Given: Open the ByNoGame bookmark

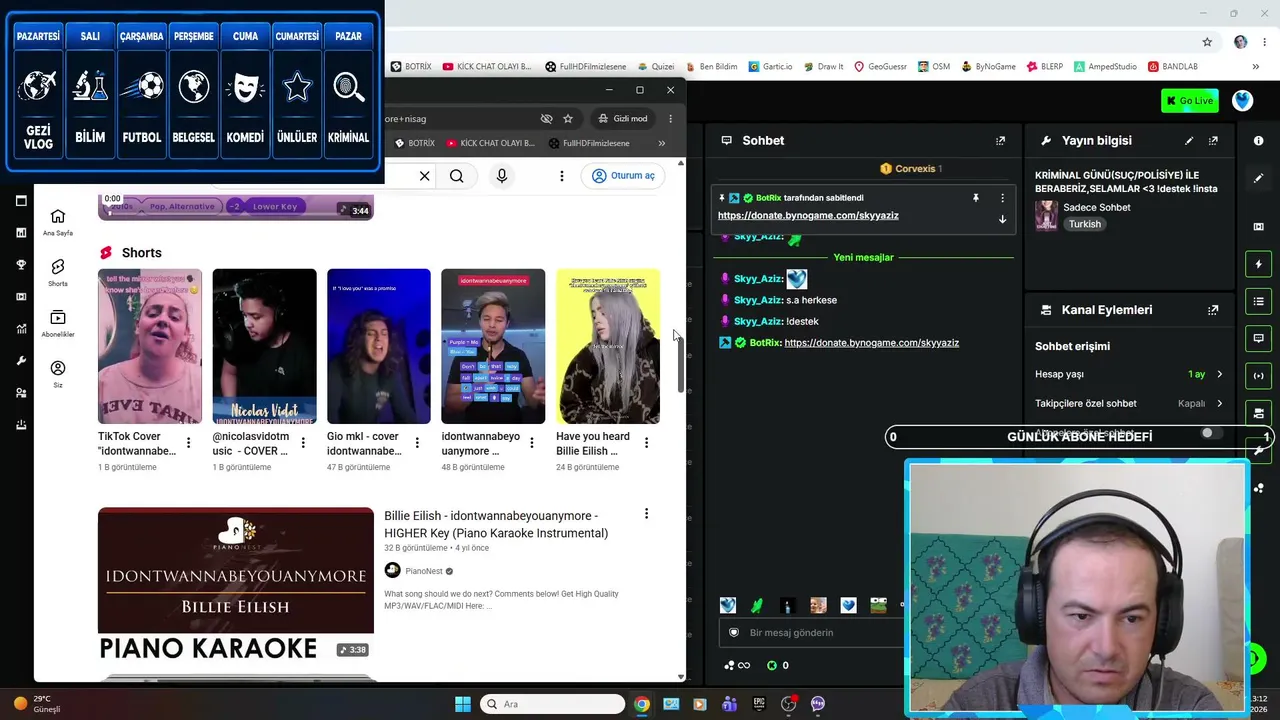Looking at the screenshot, I should [x=988, y=67].
